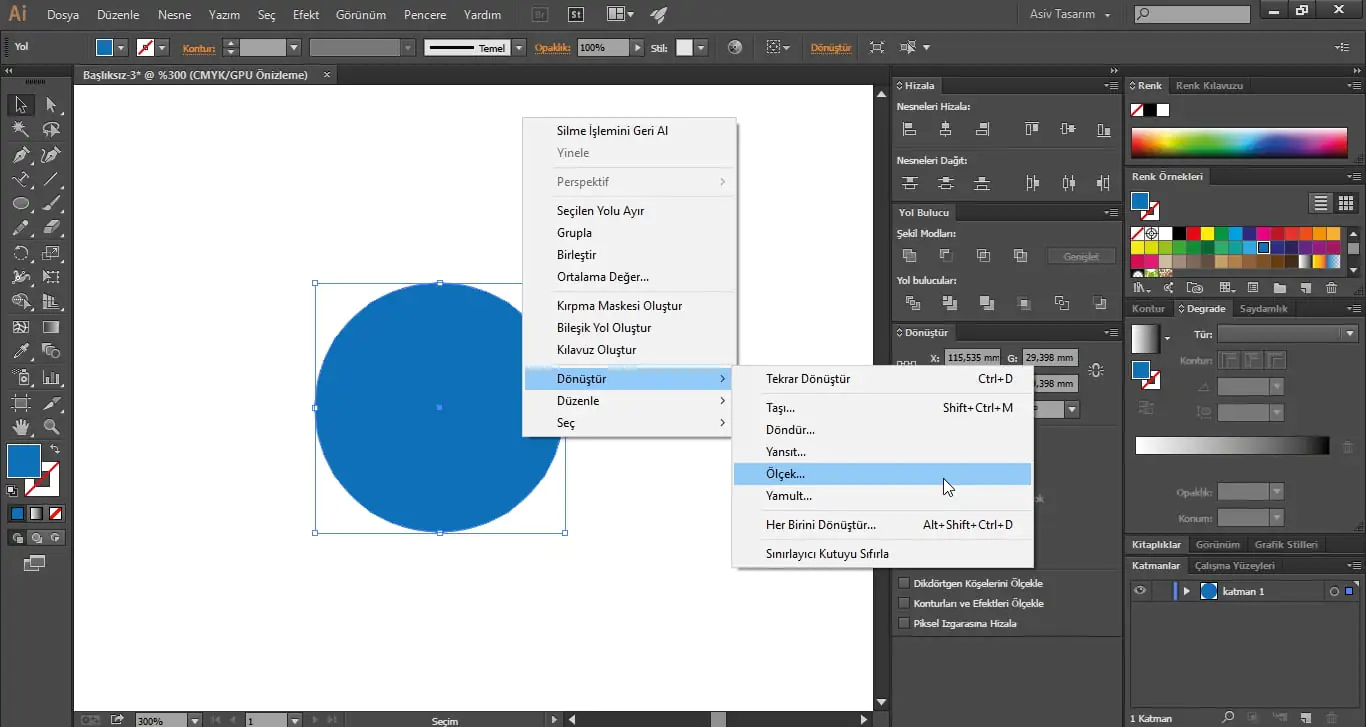The image size is (1366, 727).
Task: Swap fill and stroke colors in the toolbar
Action: 54,448
